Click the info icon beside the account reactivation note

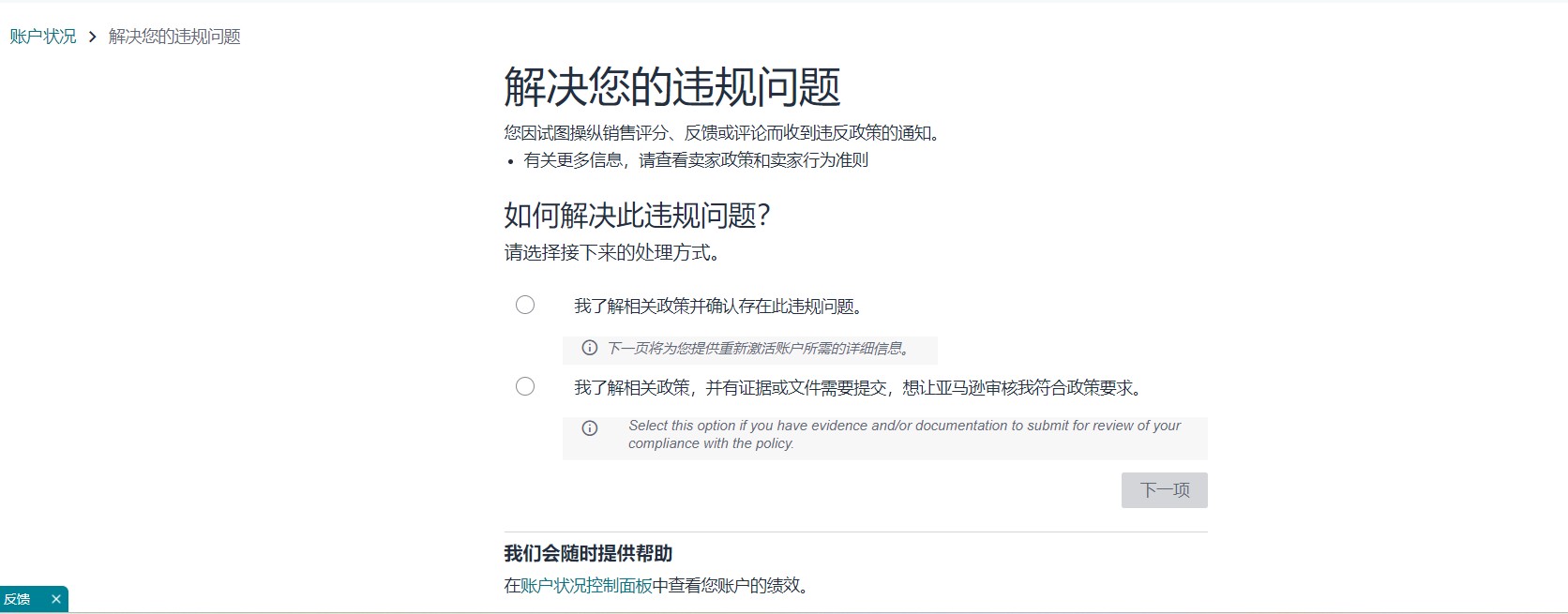pyautogui.click(x=590, y=348)
